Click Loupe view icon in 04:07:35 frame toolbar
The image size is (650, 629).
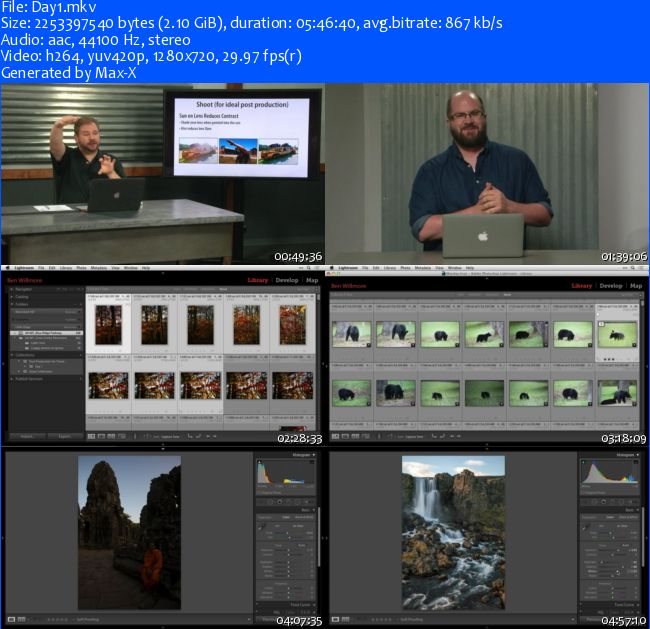[12, 619]
